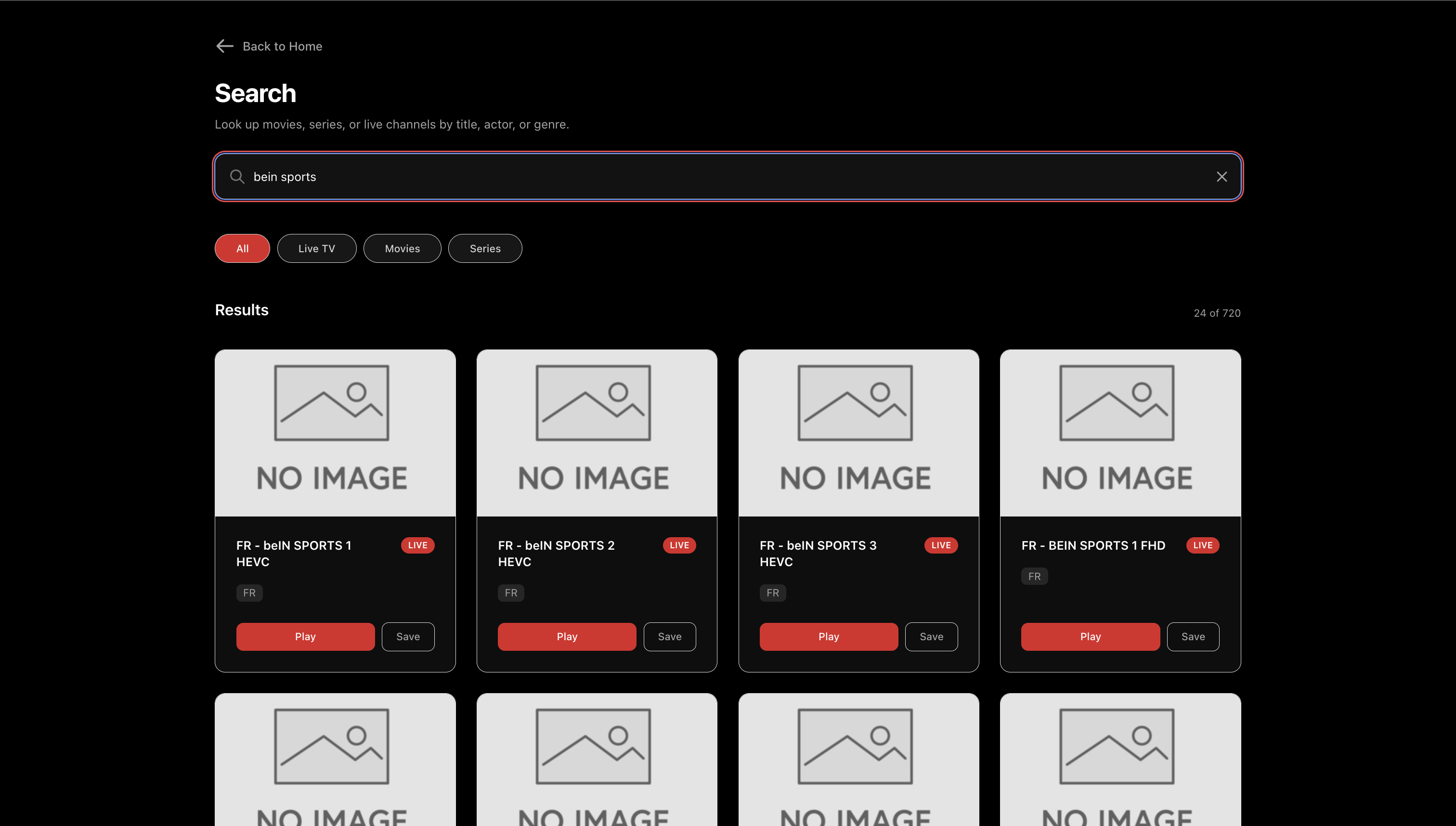Play FR - beIN SPORTS 3 HEVC
Image resolution: width=1456 pixels, height=826 pixels.
(x=829, y=636)
